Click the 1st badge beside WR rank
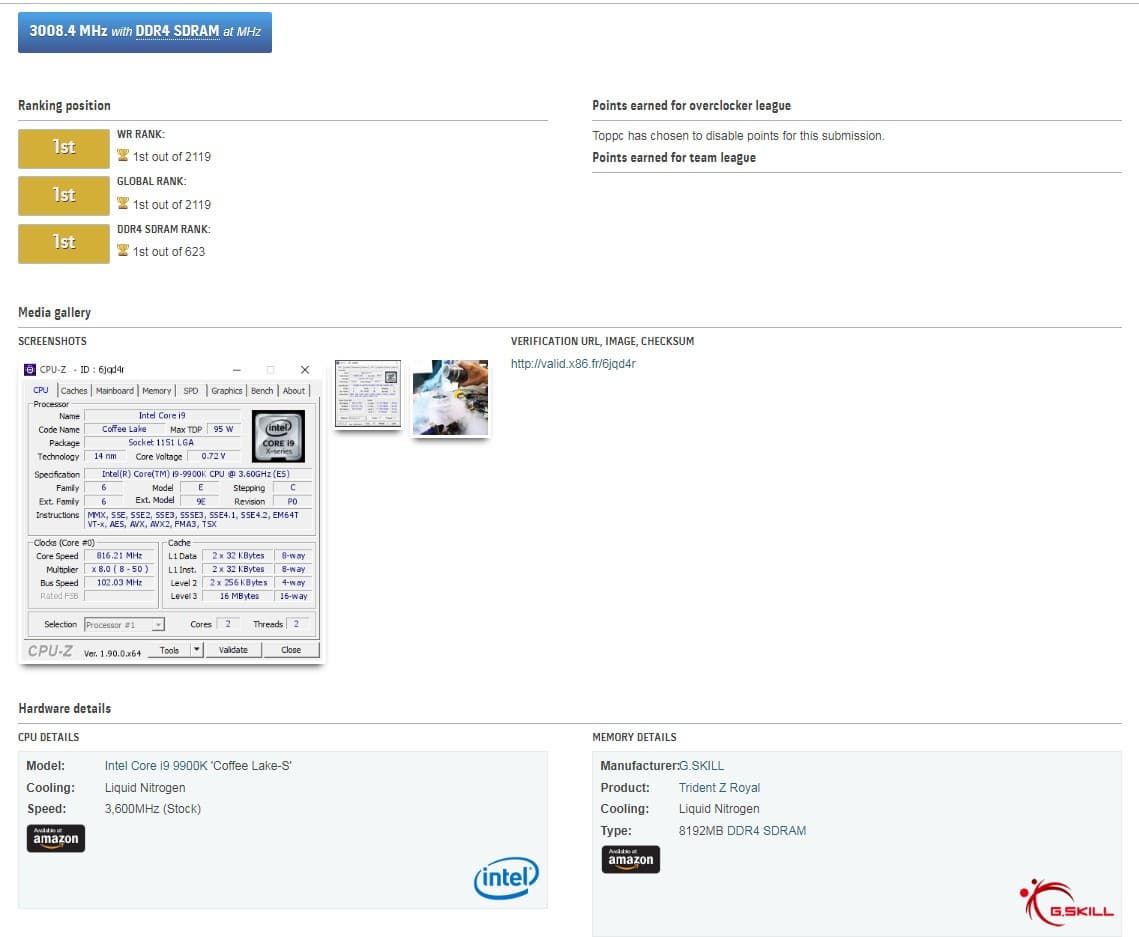The height and width of the screenshot is (937, 1139). [64, 148]
